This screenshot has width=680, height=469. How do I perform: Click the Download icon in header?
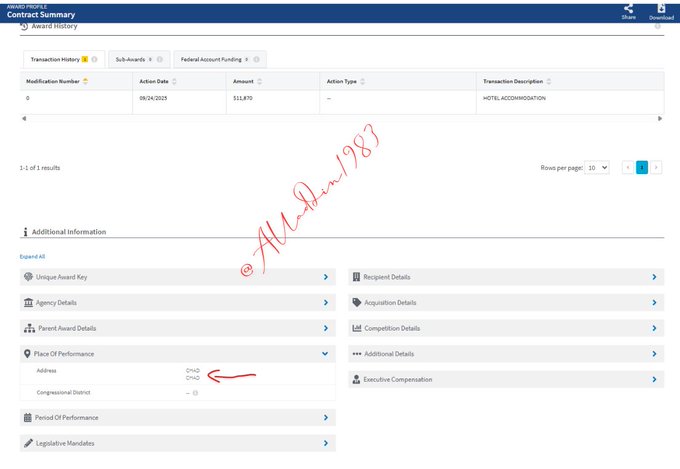tap(661, 9)
